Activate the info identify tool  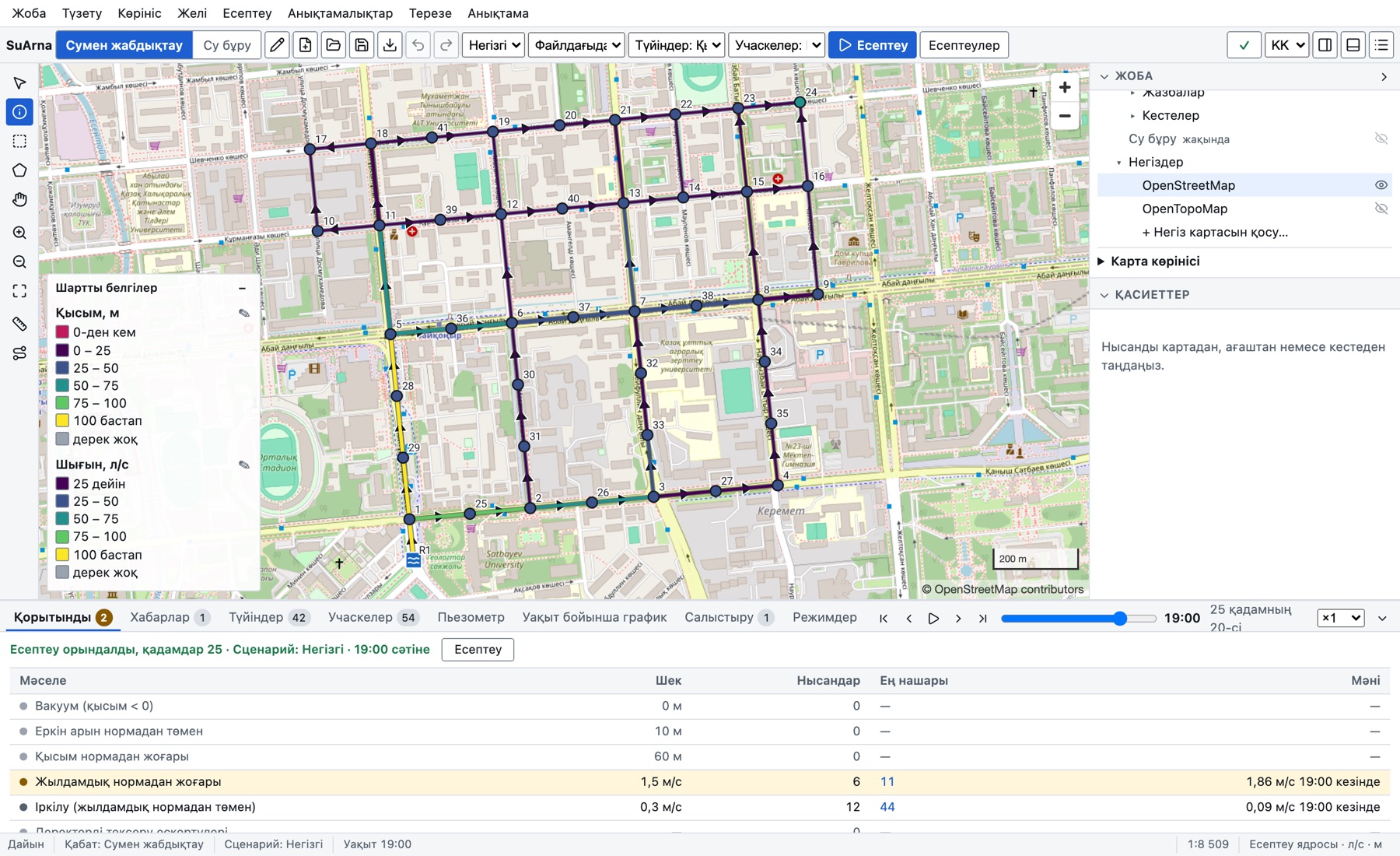click(19, 112)
